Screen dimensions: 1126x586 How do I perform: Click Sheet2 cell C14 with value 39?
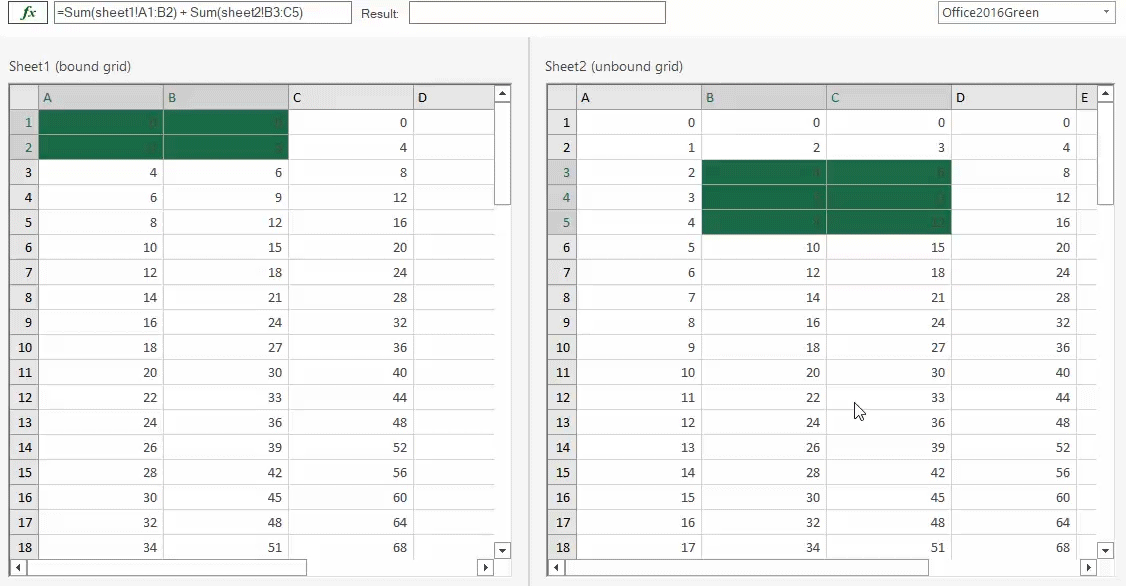tap(889, 447)
